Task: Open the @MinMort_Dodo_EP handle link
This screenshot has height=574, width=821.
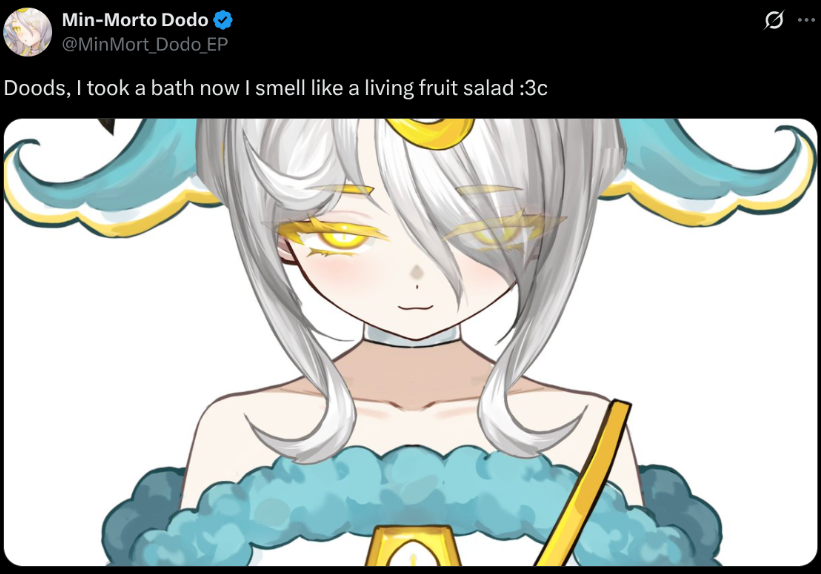Action: pos(145,44)
